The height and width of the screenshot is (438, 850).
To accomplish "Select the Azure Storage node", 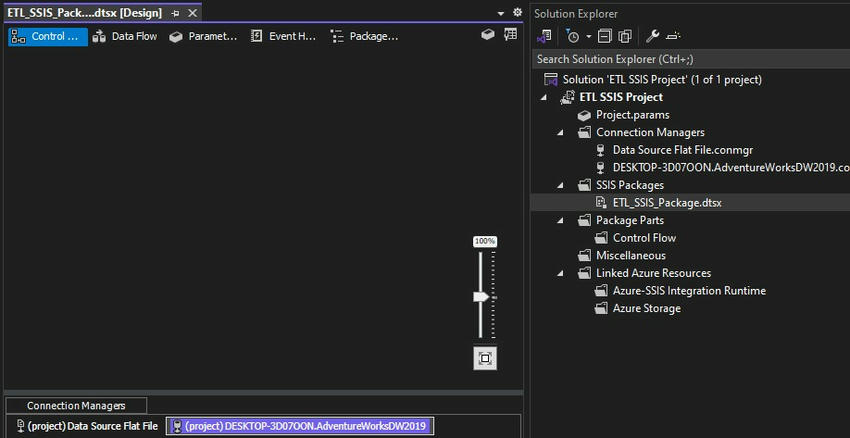I will click(x=646, y=308).
